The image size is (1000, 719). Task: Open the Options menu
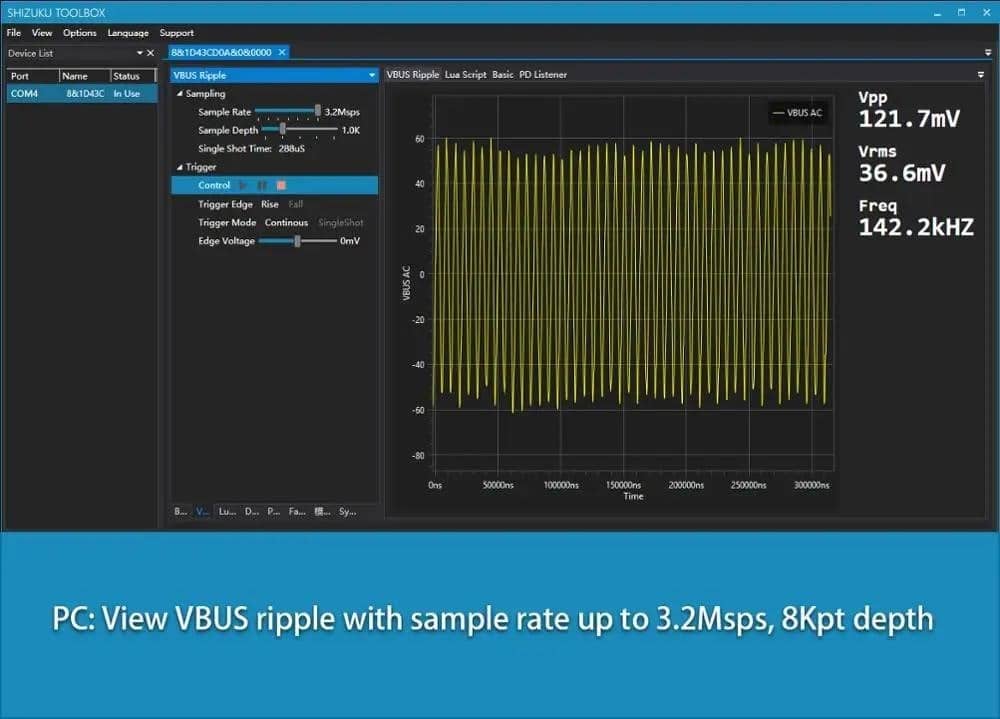(79, 32)
